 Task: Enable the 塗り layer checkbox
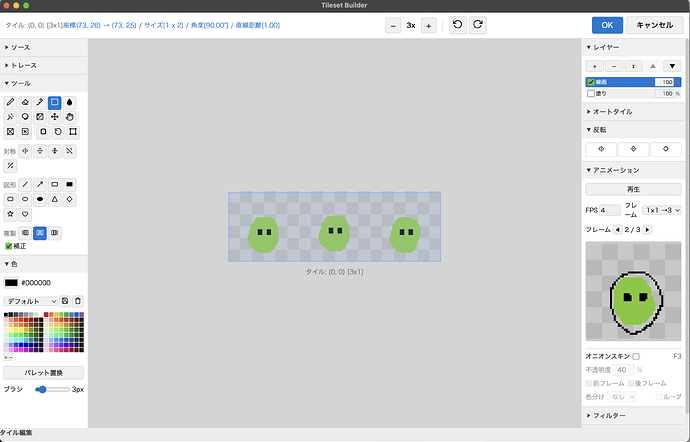click(591, 94)
